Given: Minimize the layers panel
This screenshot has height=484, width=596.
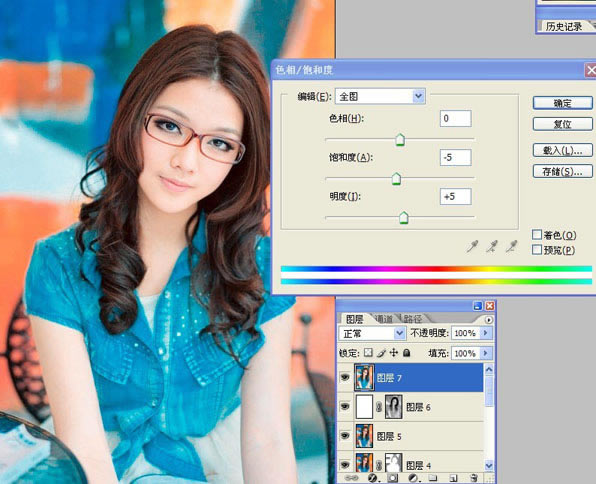Looking at the screenshot, I should coord(477,306).
